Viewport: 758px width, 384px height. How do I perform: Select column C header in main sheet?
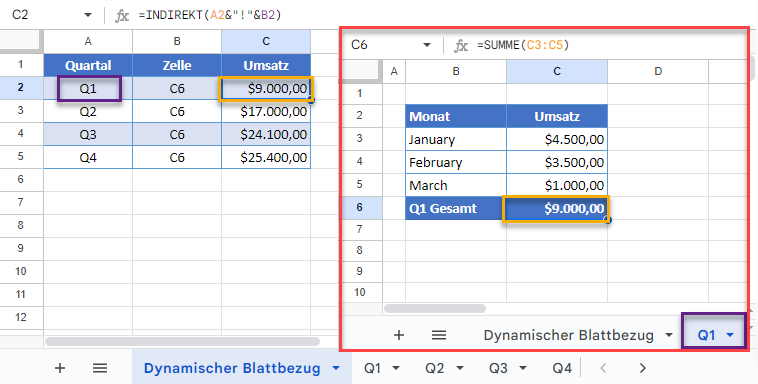pos(266,42)
